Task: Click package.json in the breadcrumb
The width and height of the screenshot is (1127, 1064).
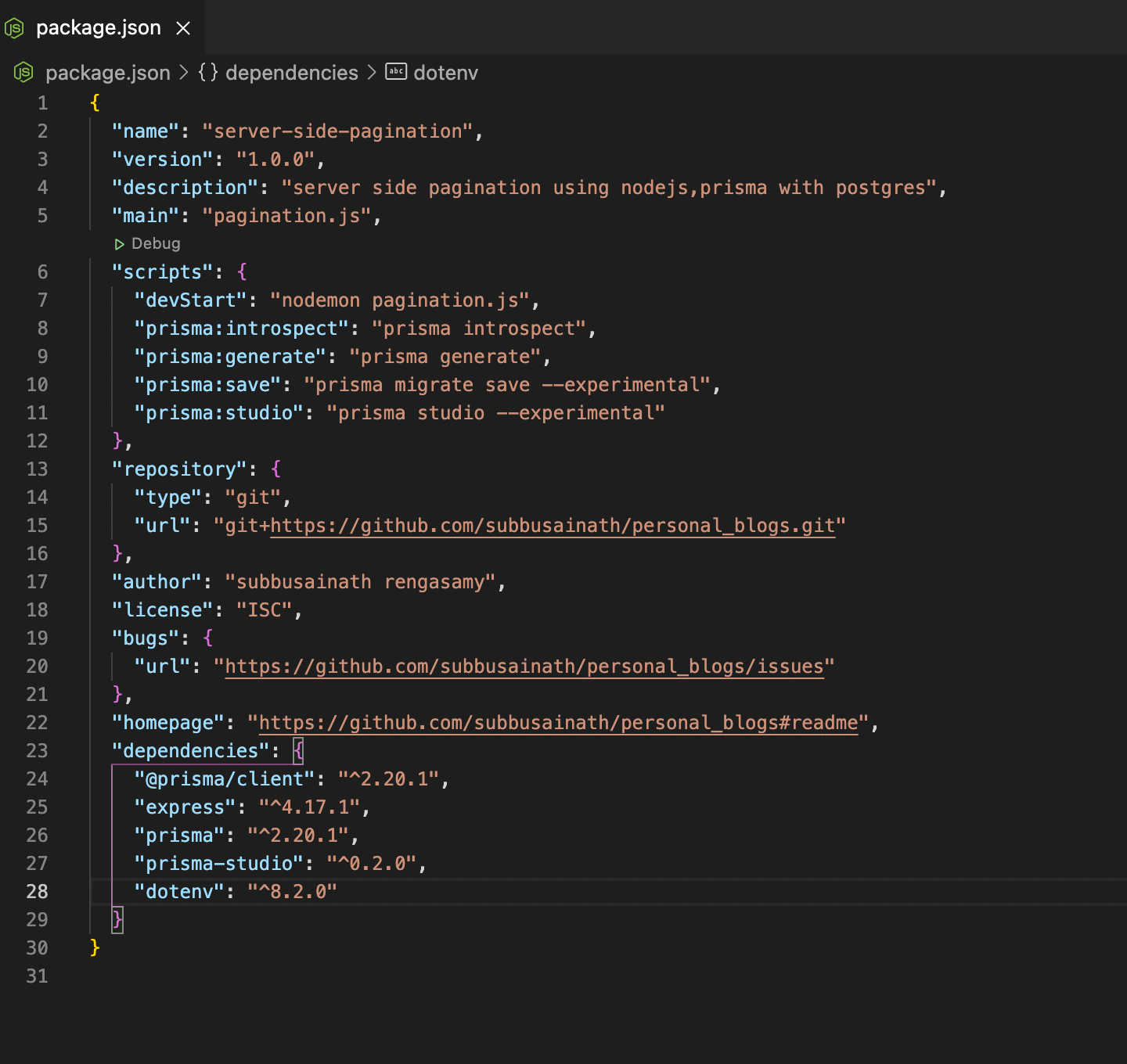Action: [x=108, y=73]
